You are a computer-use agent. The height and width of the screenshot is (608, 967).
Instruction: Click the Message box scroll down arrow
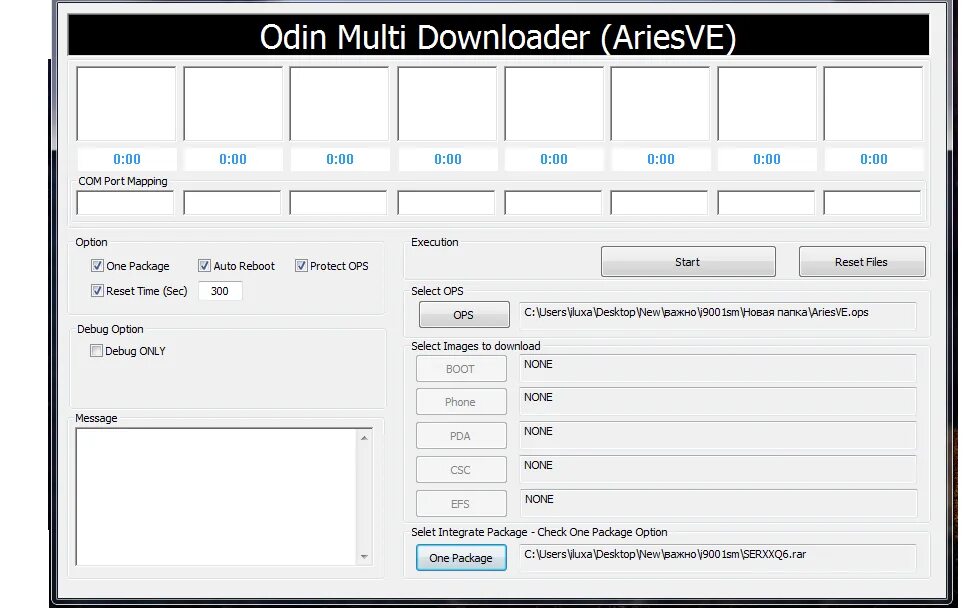pyautogui.click(x=364, y=556)
